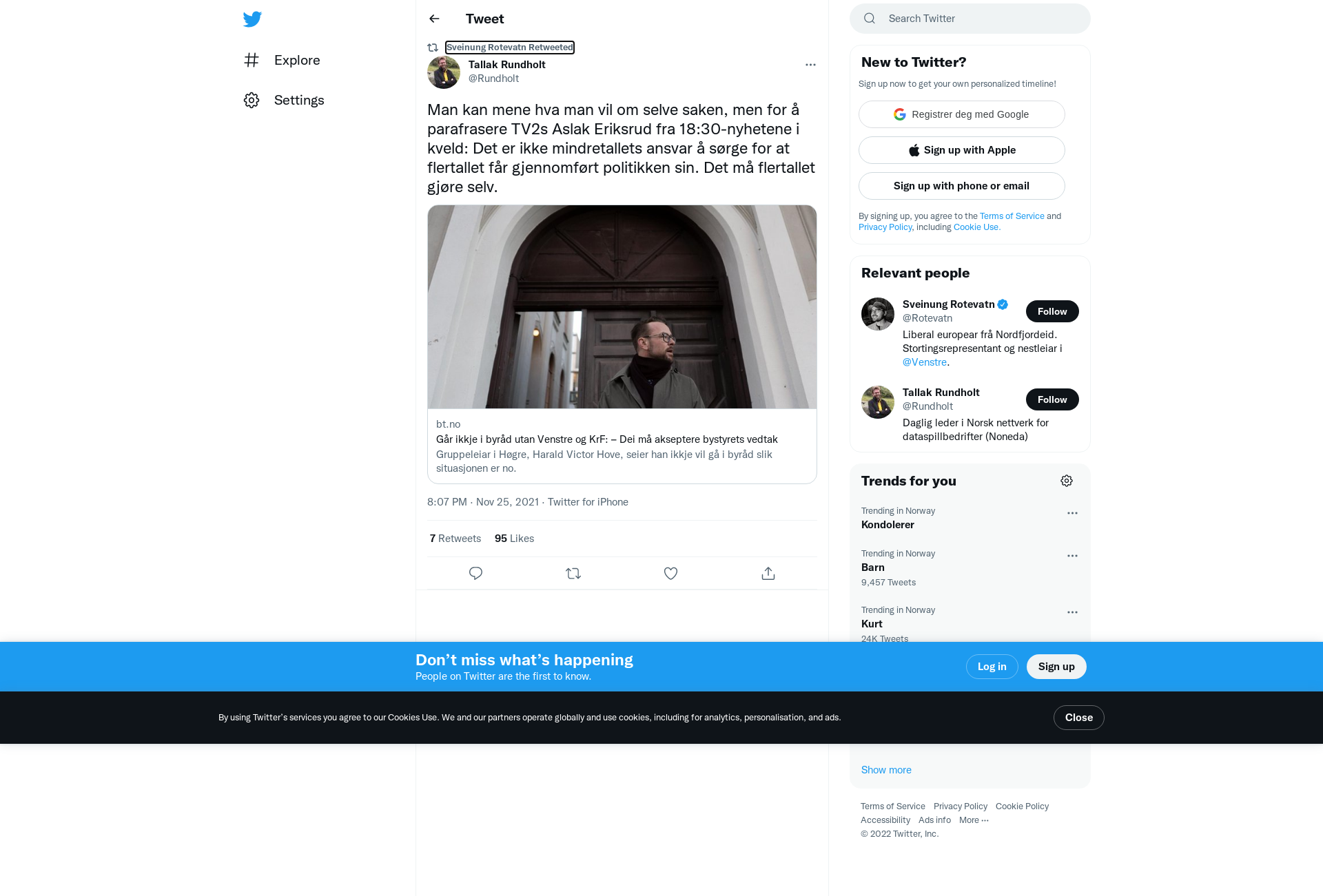Follow Tallak Rundholt
The width and height of the screenshot is (1323, 896).
pos(1052,399)
